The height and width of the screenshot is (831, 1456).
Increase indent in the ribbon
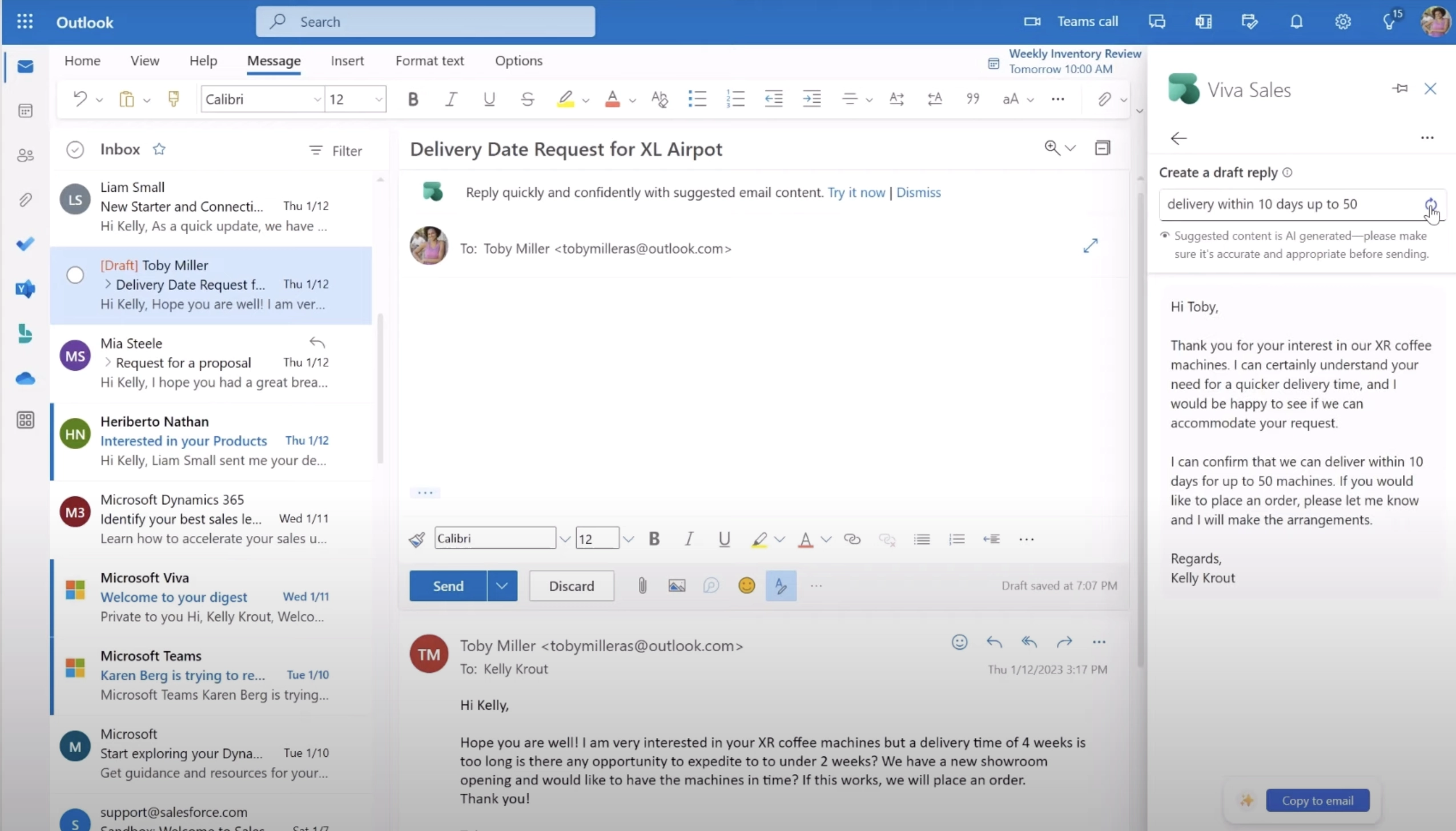[x=811, y=99]
